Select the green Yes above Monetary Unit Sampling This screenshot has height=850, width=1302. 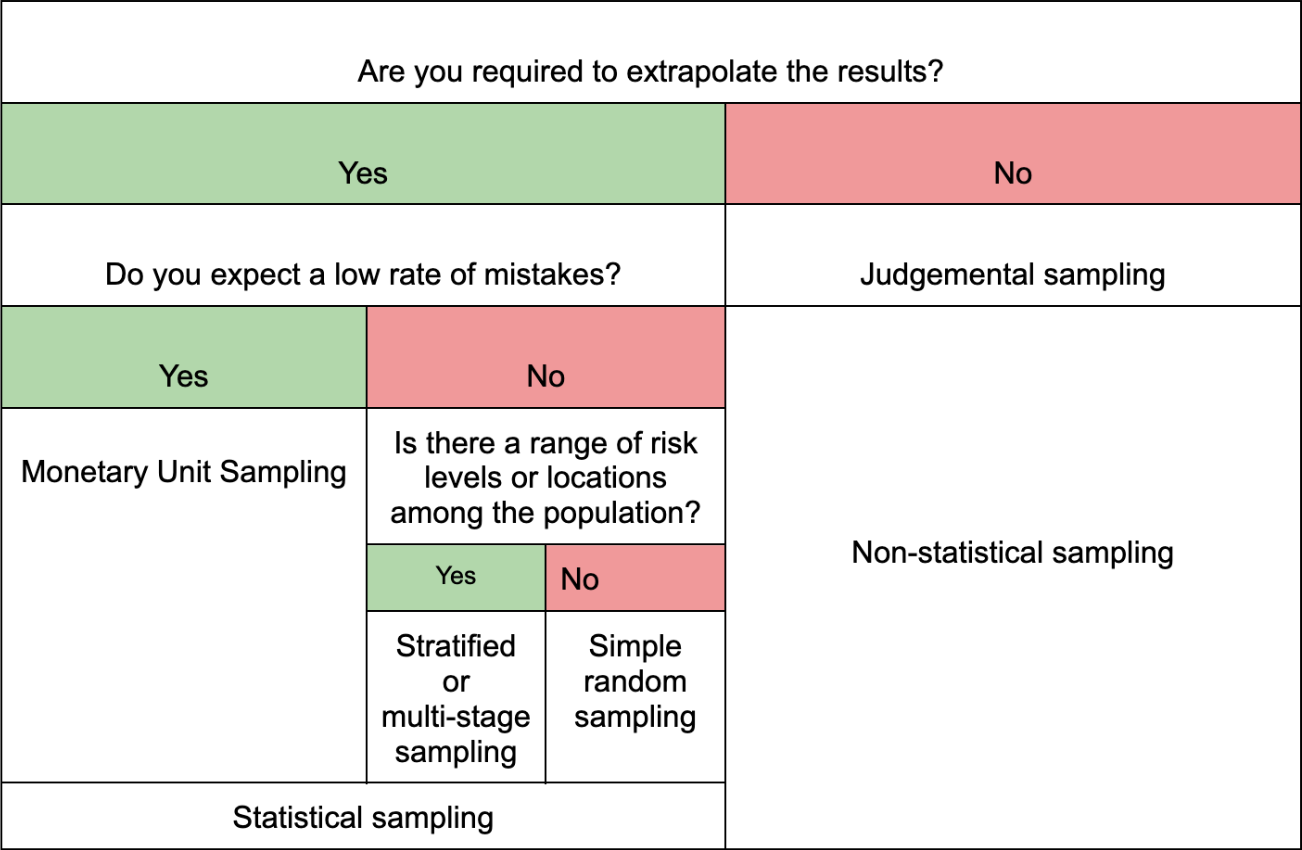pyautogui.click(x=184, y=376)
